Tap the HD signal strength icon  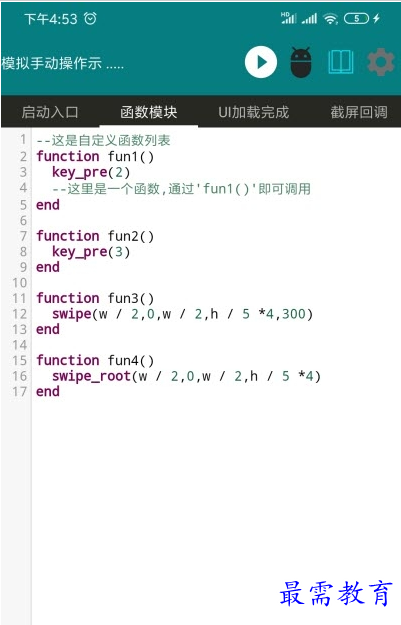[x=289, y=18]
